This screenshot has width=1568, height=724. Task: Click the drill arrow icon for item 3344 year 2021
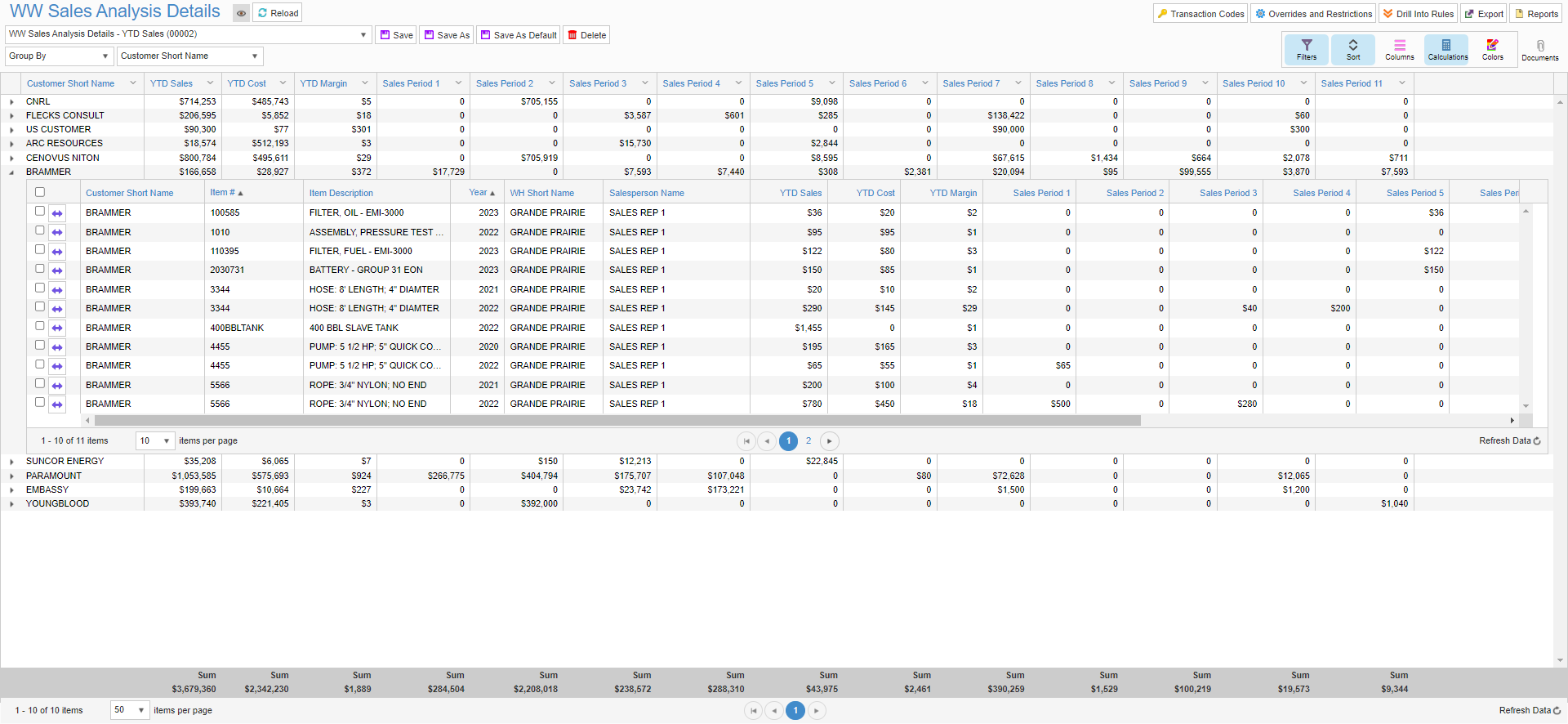point(57,290)
